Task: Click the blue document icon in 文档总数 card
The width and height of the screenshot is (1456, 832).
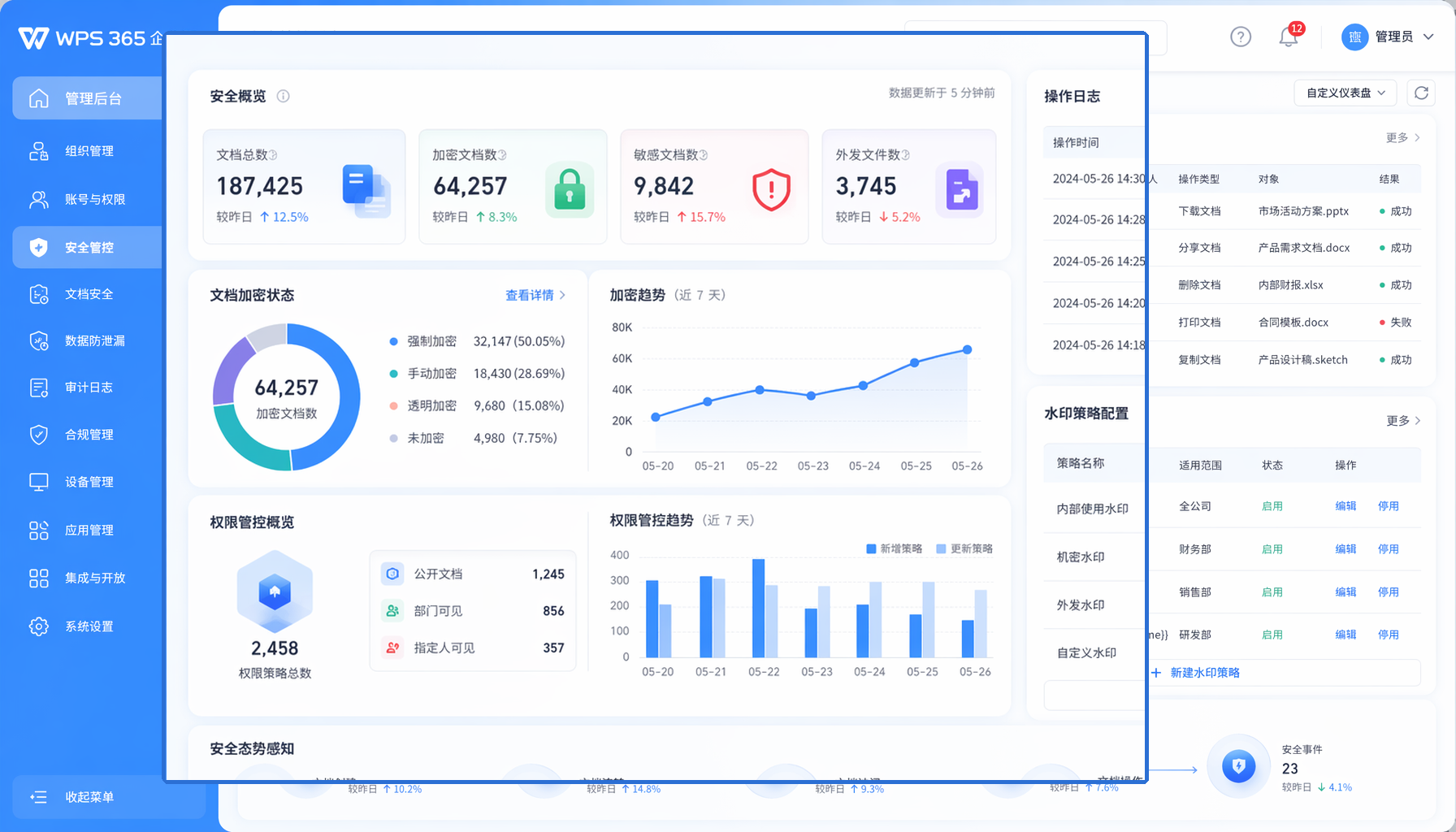Action: (x=366, y=191)
